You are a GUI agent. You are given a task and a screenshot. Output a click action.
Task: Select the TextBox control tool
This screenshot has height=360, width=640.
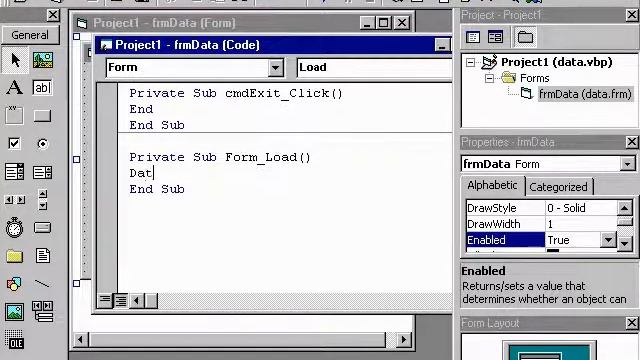pyautogui.click(x=42, y=87)
